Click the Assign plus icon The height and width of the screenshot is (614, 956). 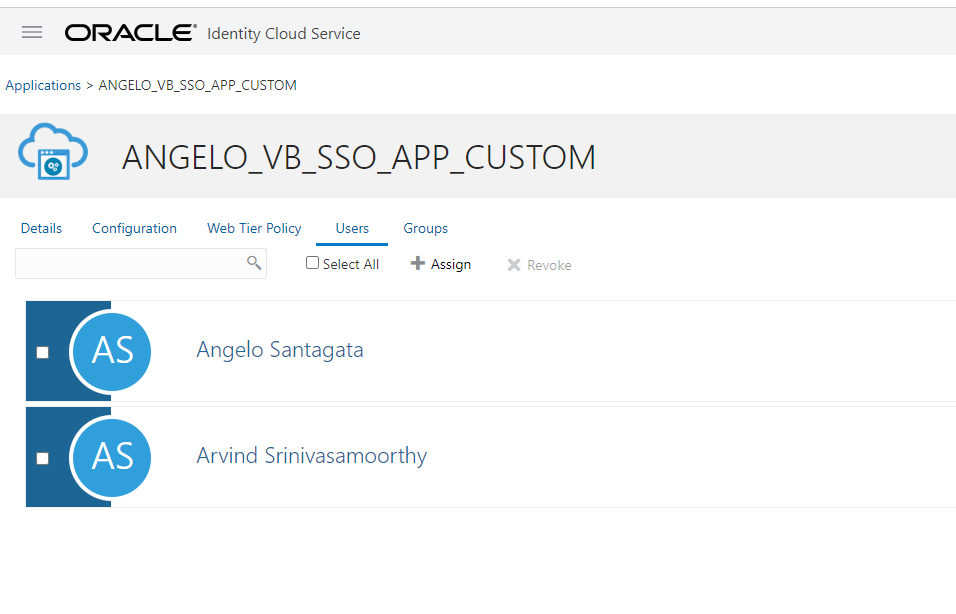418,263
